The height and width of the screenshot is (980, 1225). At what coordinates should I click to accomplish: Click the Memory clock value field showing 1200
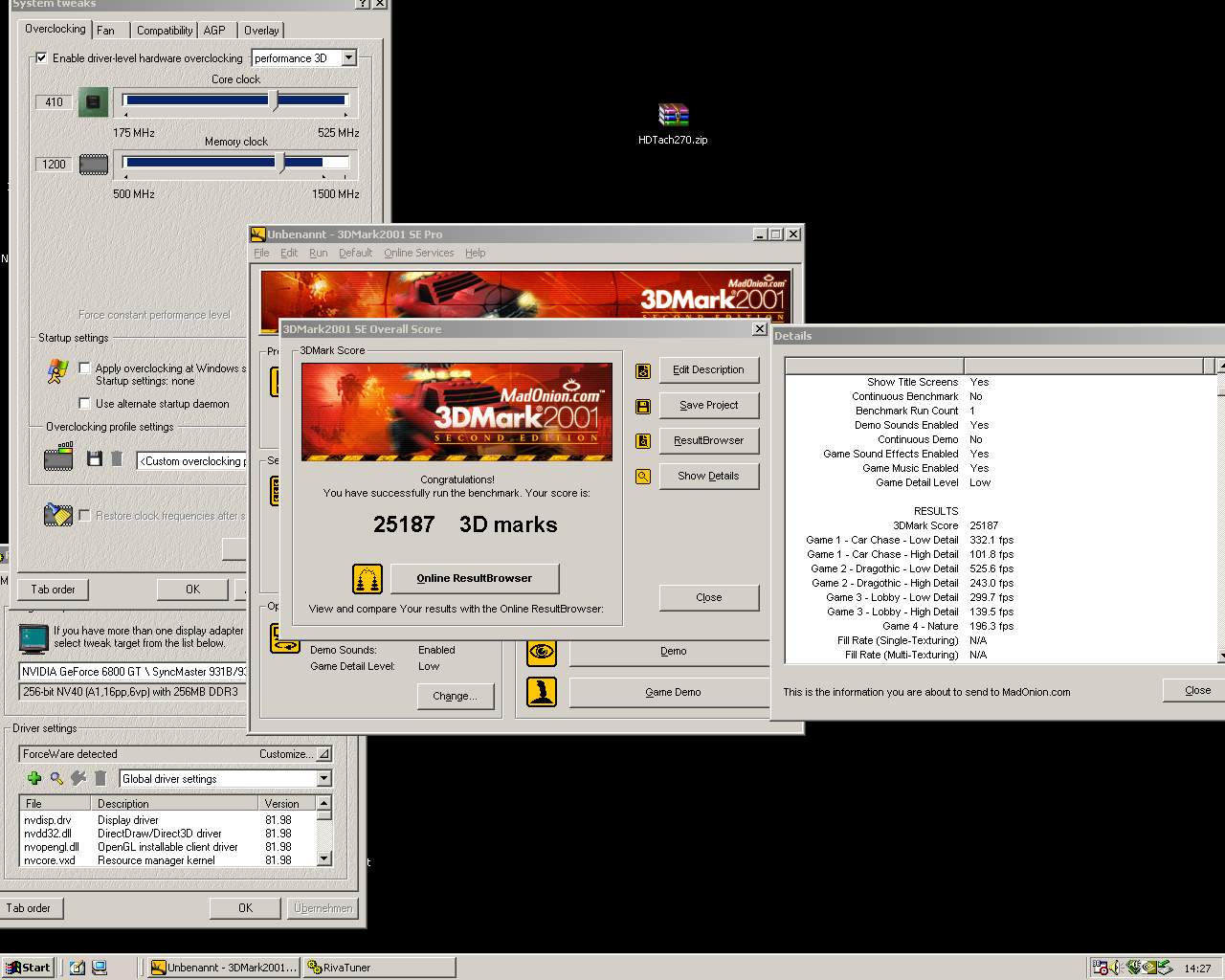[x=54, y=165]
